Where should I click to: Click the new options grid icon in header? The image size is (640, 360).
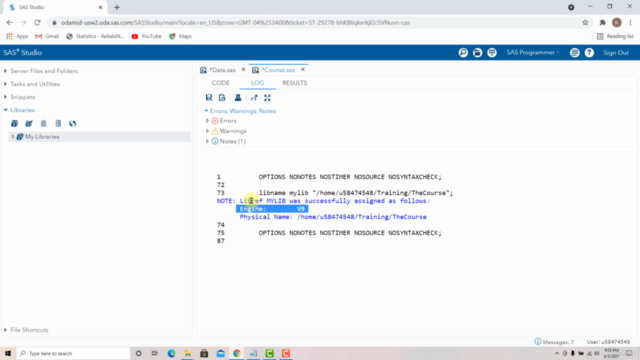tap(492, 53)
